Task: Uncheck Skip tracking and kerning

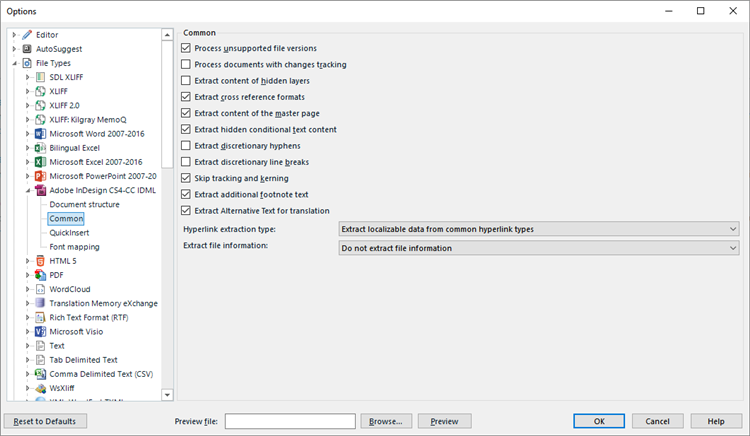Action: [186, 178]
